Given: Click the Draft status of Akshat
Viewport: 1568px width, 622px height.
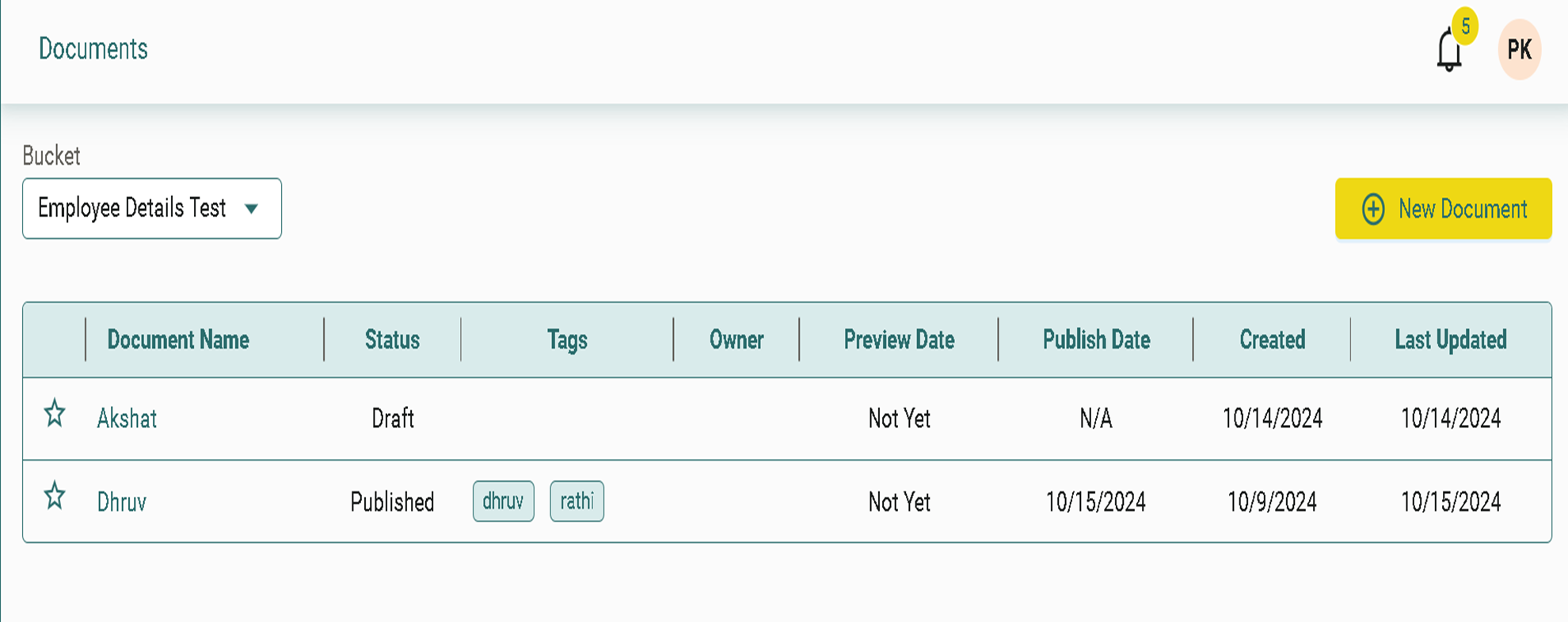Looking at the screenshot, I should pyautogui.click(x=393, y=419).
